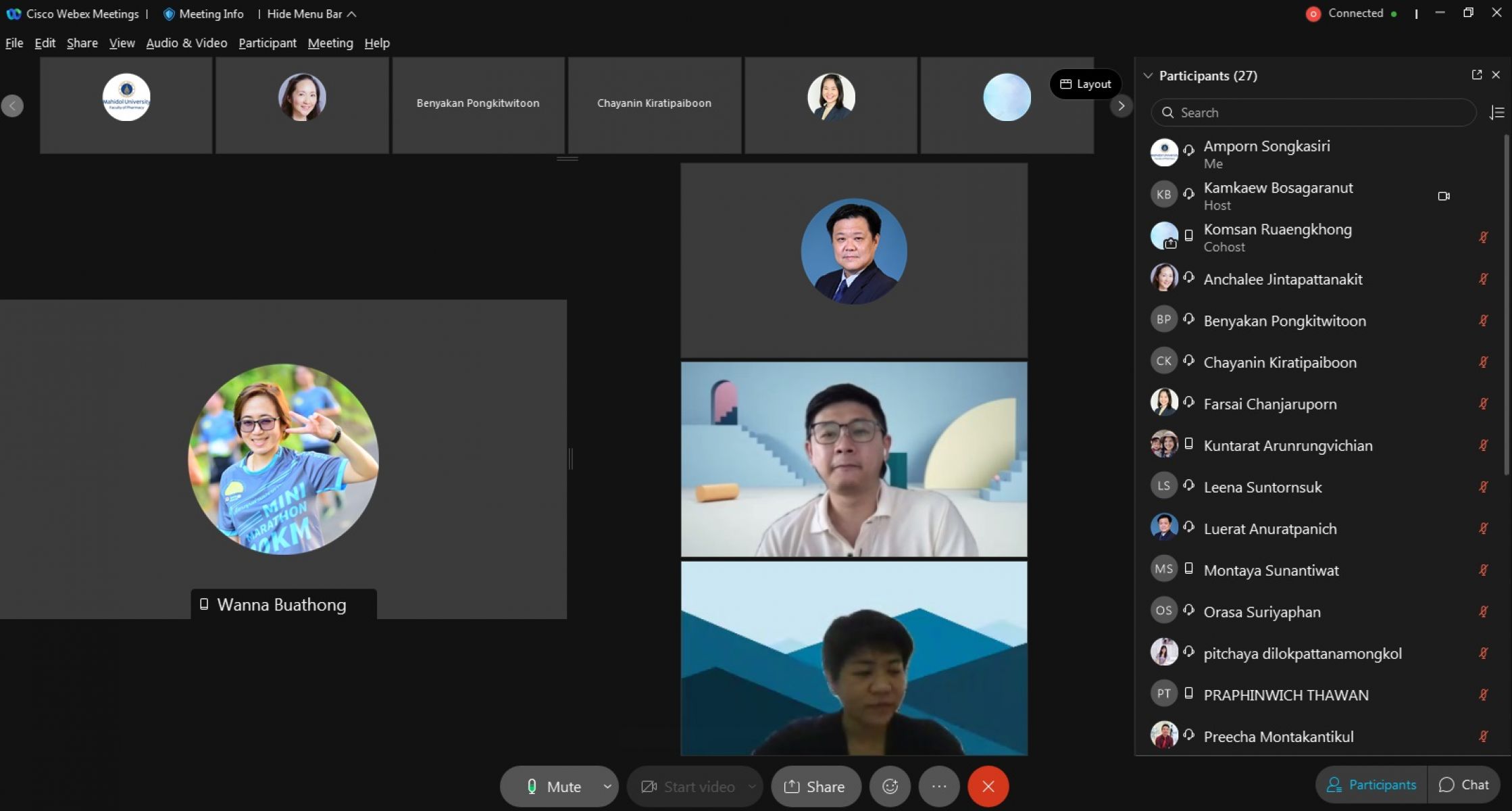Screen dimensions: 1512x811
Task: Hide the menu bar
Action: (x=311, y=14)
